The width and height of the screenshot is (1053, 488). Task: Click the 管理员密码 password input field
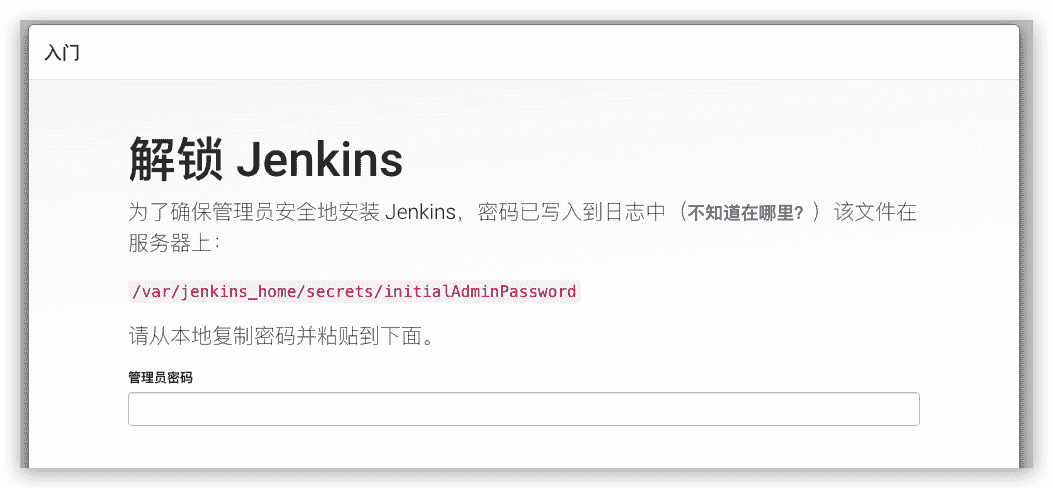click(x=523, y=409)
